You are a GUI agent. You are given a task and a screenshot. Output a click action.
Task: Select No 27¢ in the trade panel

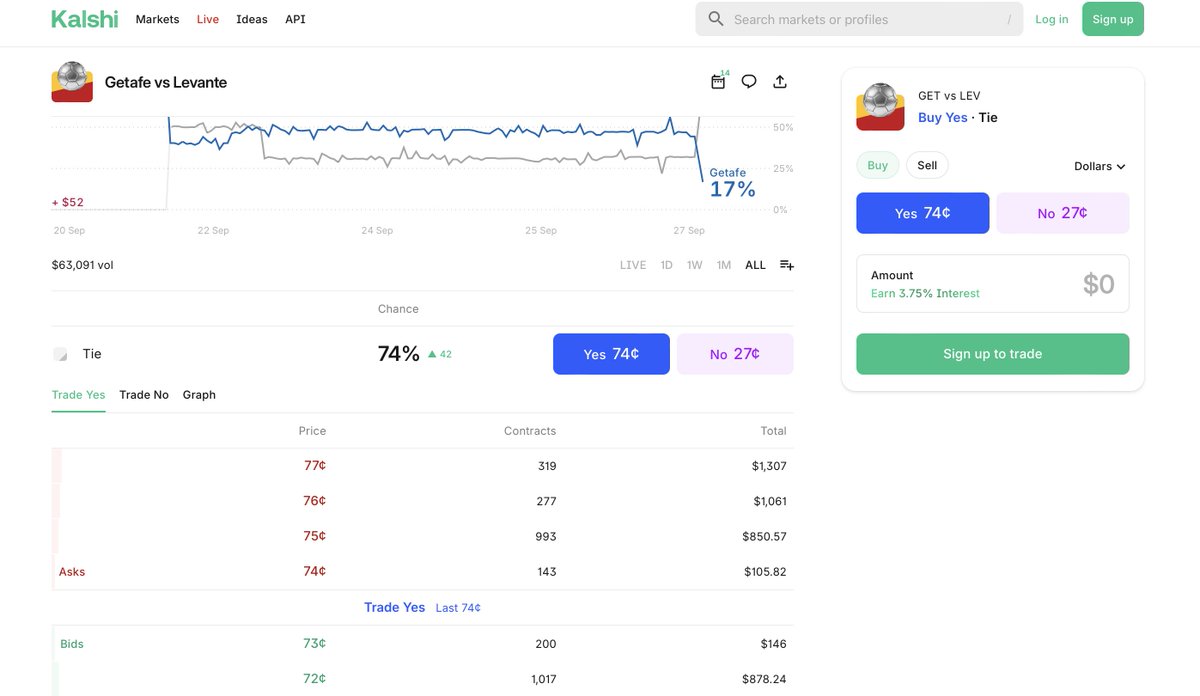(x=1063, y=213)
